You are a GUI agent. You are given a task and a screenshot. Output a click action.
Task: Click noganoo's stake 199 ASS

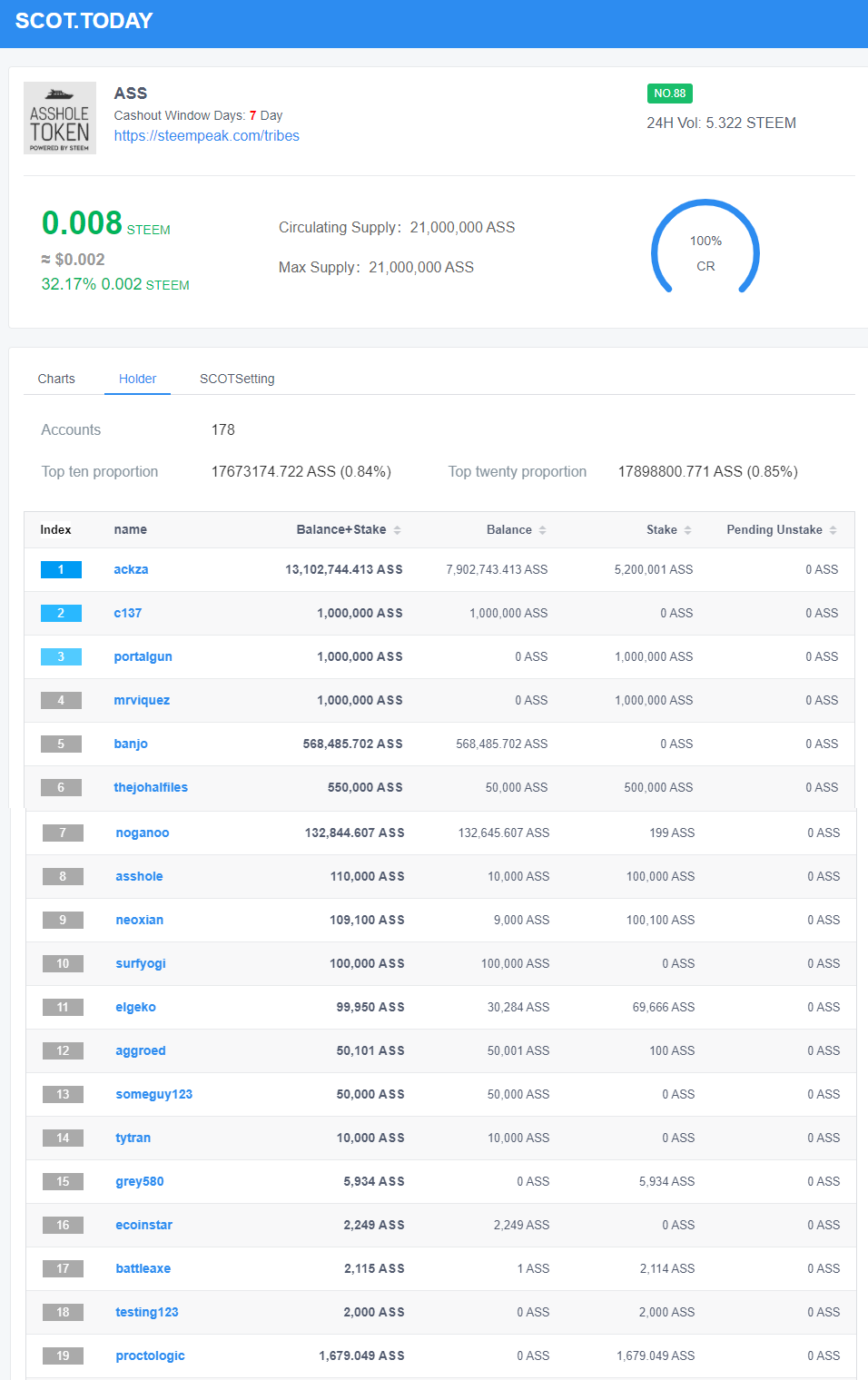[x=672, y=833]
